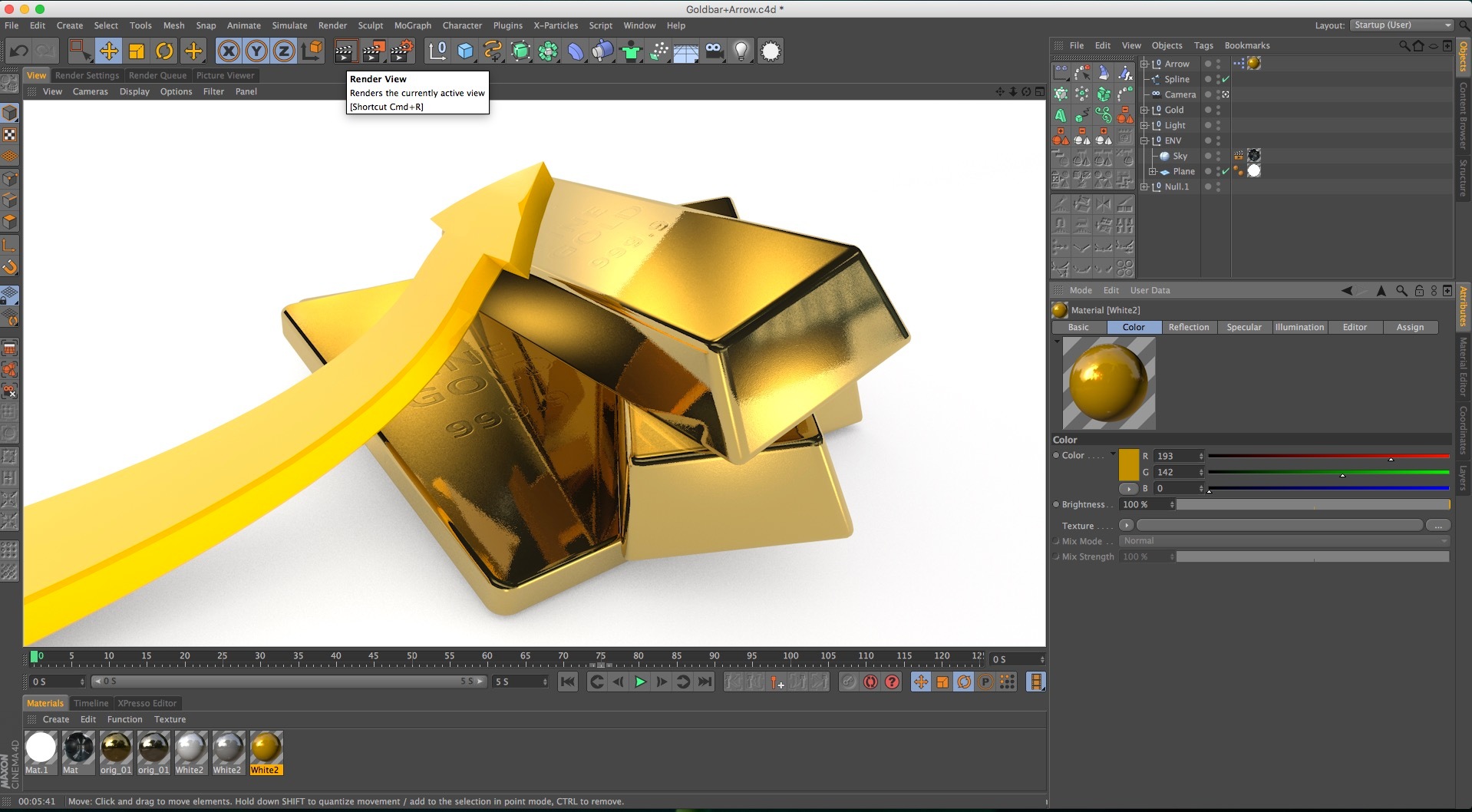Select the Scale tool in top toolbar
Screen dimensions: 1472x812
[x=137, y=51]
